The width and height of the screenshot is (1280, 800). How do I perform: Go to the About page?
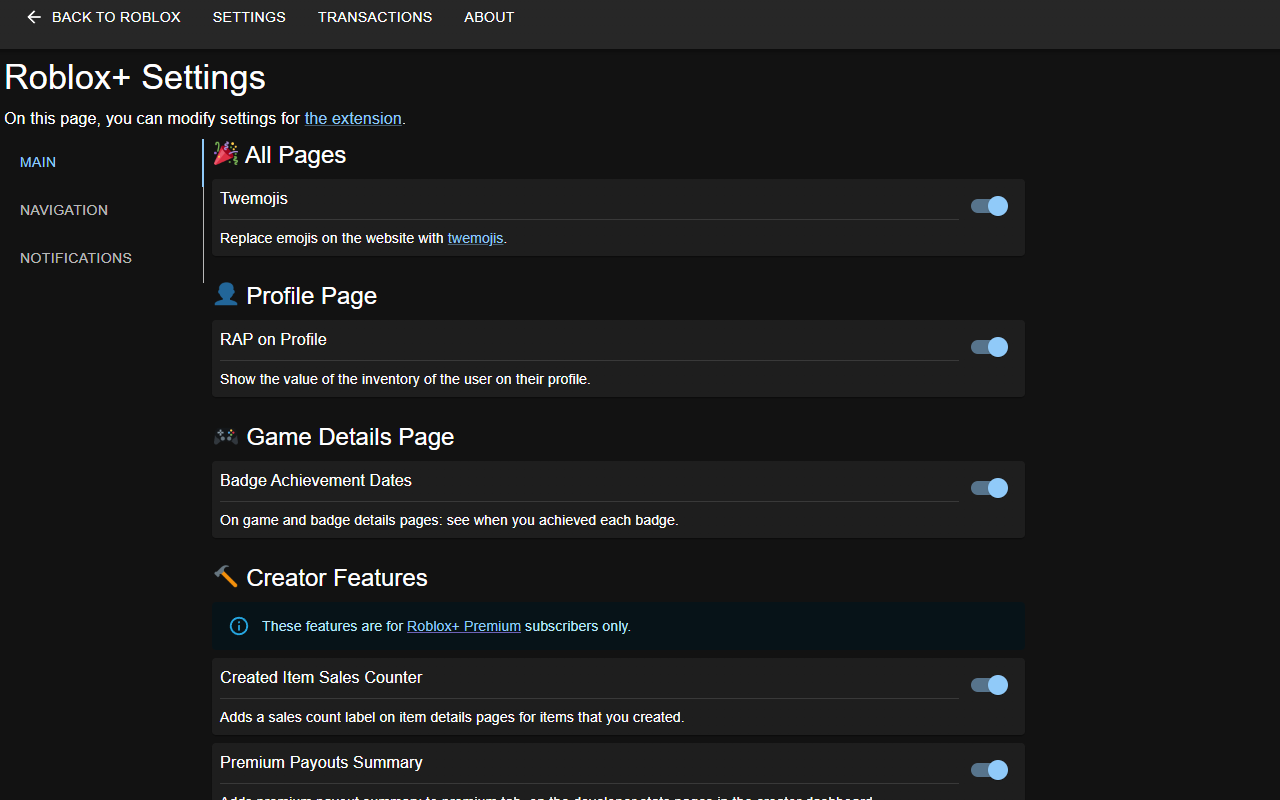489,17
